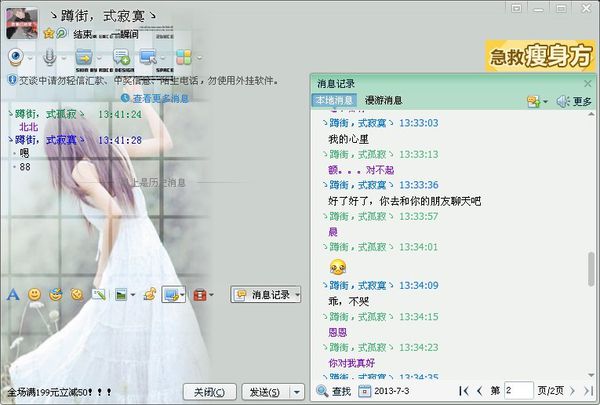Click the 全场满199元立减50 promo text
Image resolution: width=600 pixels, height=405 pixels.
click(x=59, y=392)
